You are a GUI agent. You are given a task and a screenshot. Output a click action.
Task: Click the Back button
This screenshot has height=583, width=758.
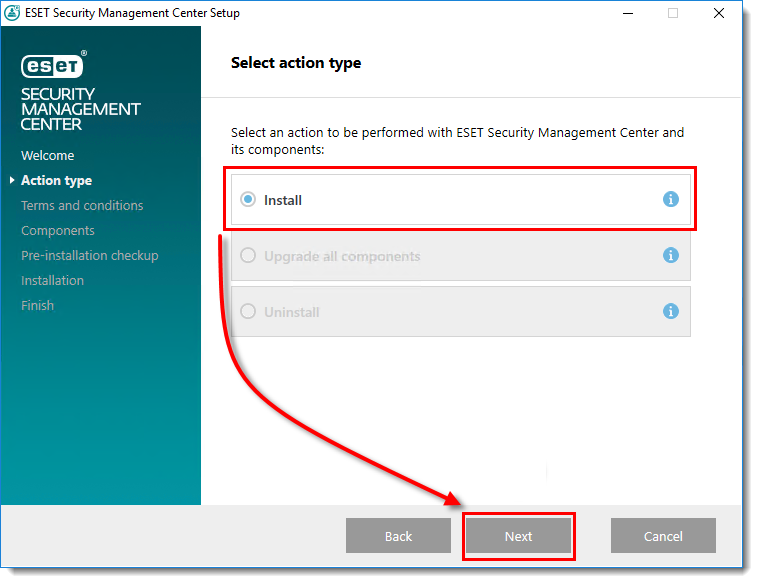point(398,536)
